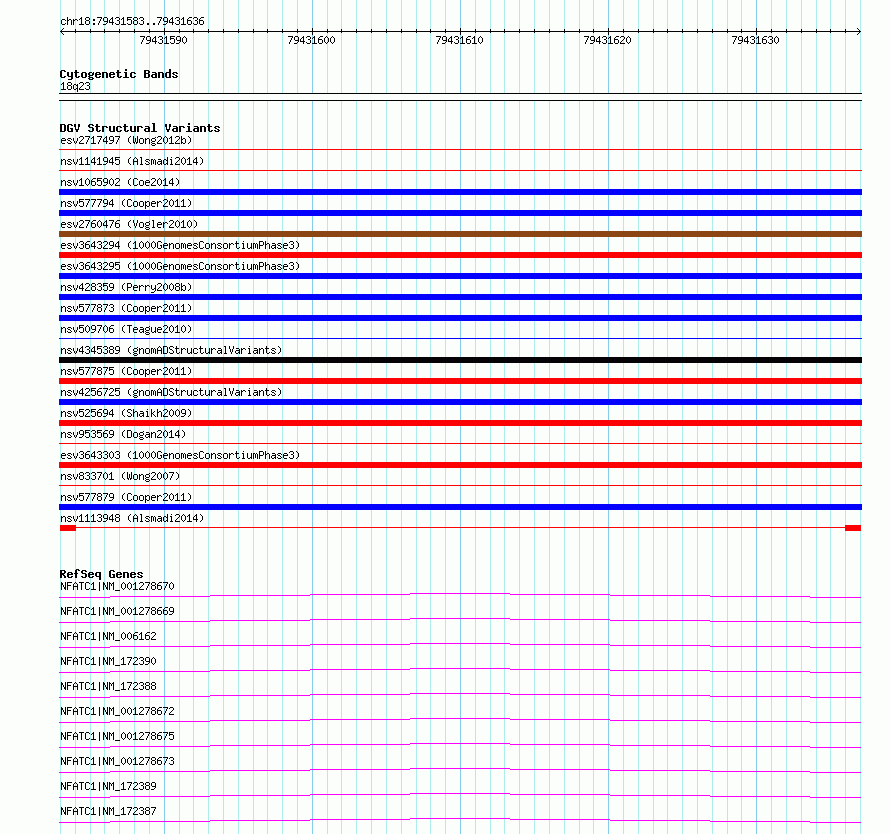Open transcript NFATC1|NM_001278670
This screenshot has height=834, width=890.
[x=117, y=586]
